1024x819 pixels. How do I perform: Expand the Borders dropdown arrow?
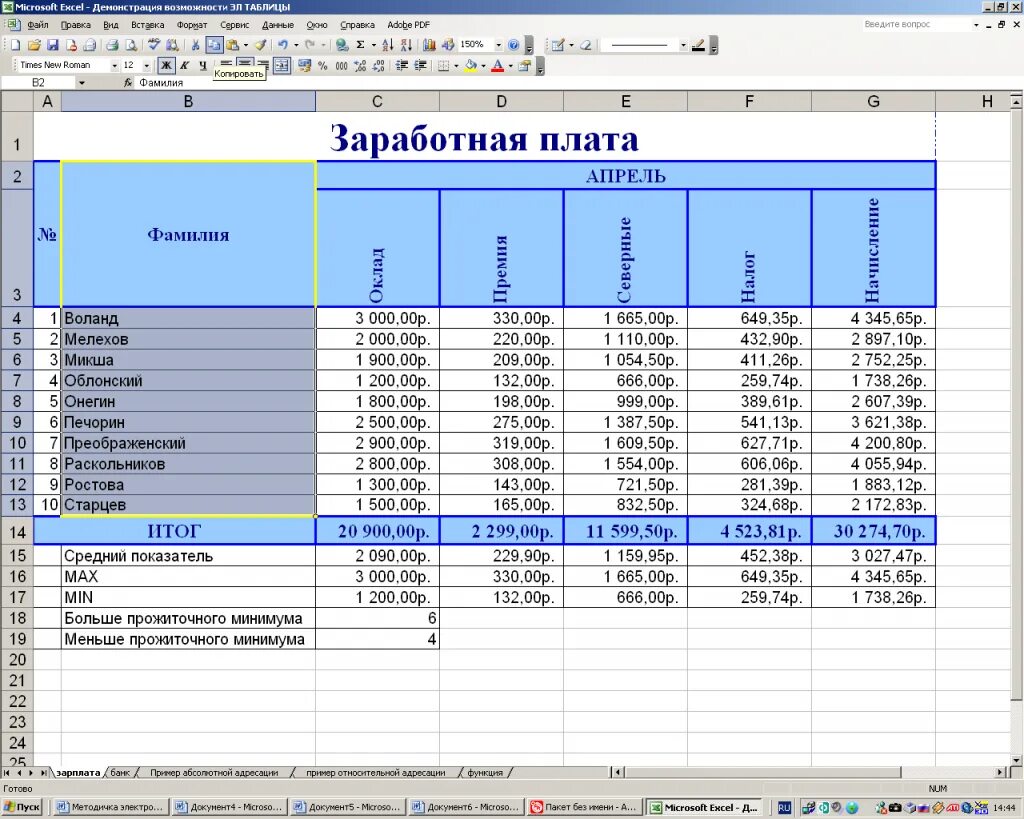coord(456,65)
